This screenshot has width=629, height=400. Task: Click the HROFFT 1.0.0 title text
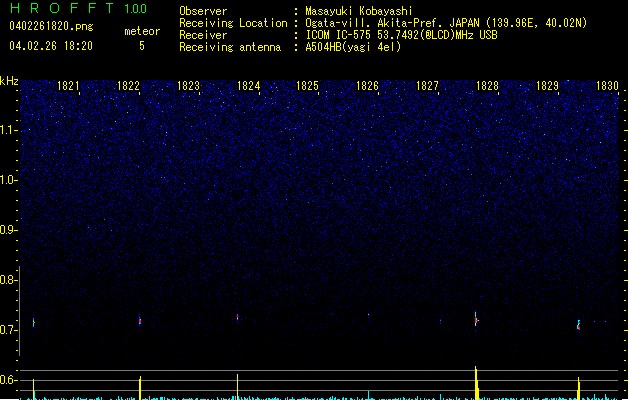[x=78, y=8]
